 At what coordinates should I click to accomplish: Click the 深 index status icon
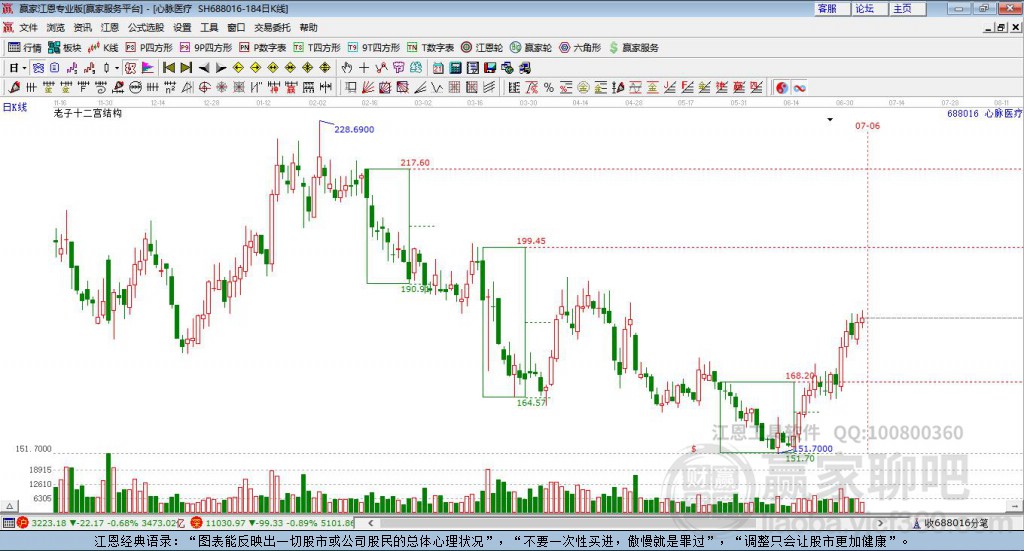pyautogui.click(x=197, y=523)
